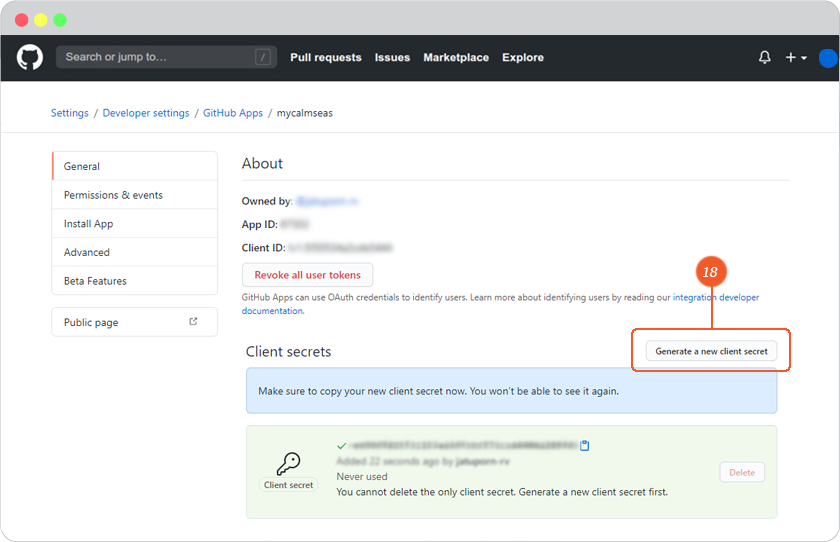The image size is (840, 542).
Task: Click the GitHub Octocat logo
Action: pos(29,57)
